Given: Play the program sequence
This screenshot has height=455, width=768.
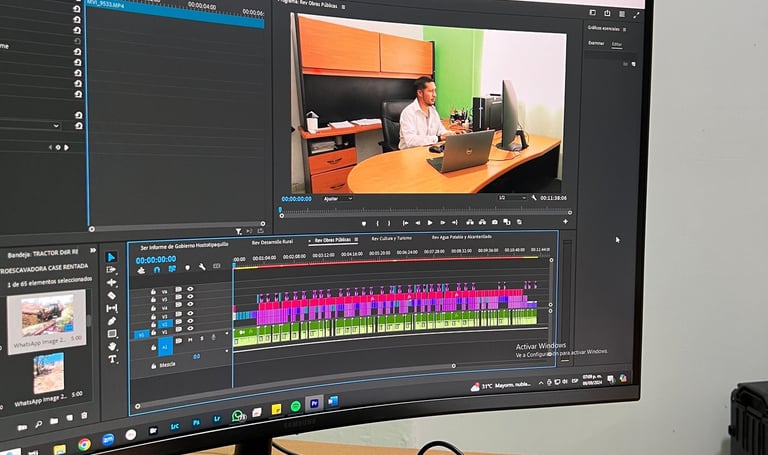Looking at the screenshot, I should click(x=430, y=223).
